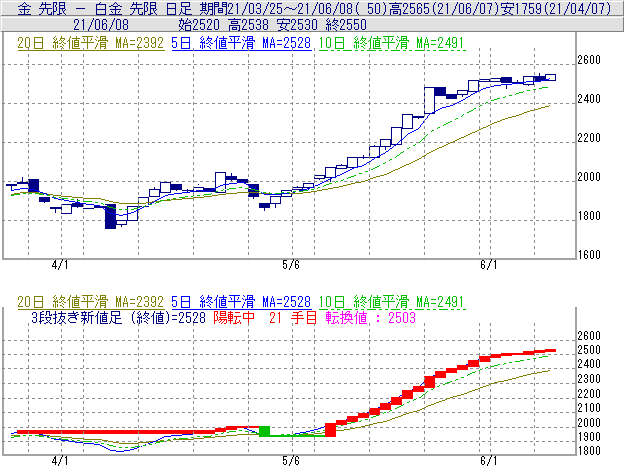Select the period text "期間21/03/25〜21/06/08( 50)"
This screenshot has width=624, height=473.
point(294,8)
